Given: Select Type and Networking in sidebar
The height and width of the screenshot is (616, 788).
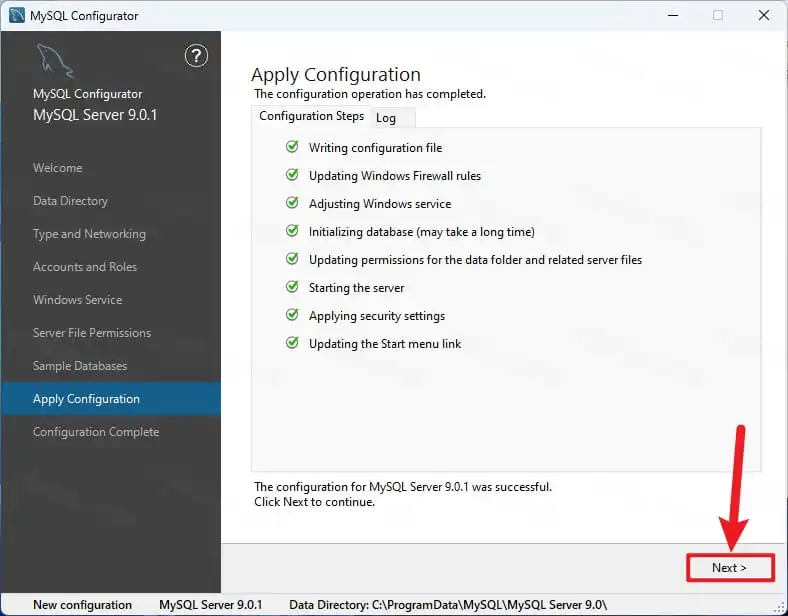Looking at the screenshot, I should (89, 234).
